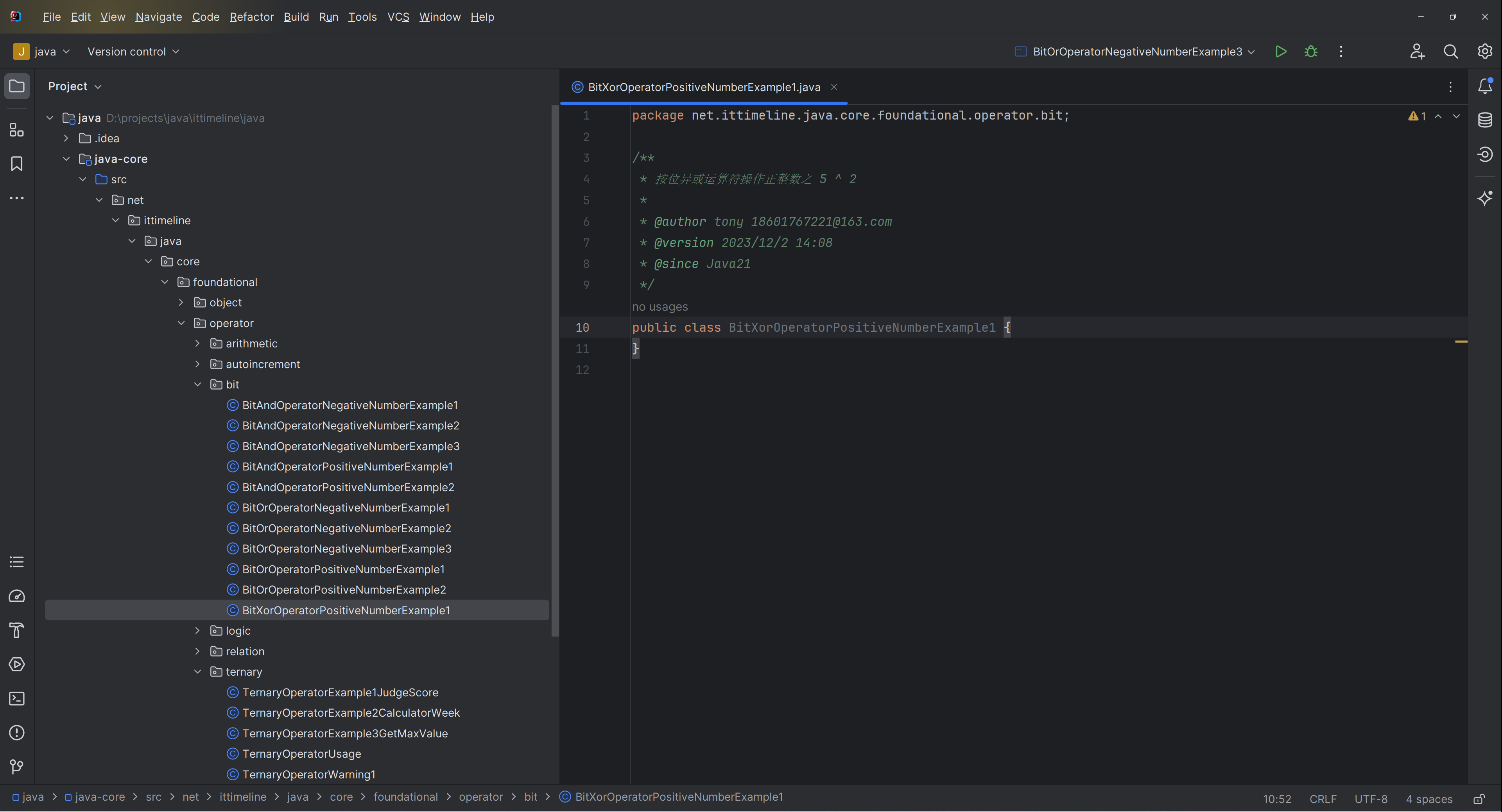Click the no usages inlay hint
Image resolution: width=1502 pixels, height=812 pixels.
(x=660, y=307)
